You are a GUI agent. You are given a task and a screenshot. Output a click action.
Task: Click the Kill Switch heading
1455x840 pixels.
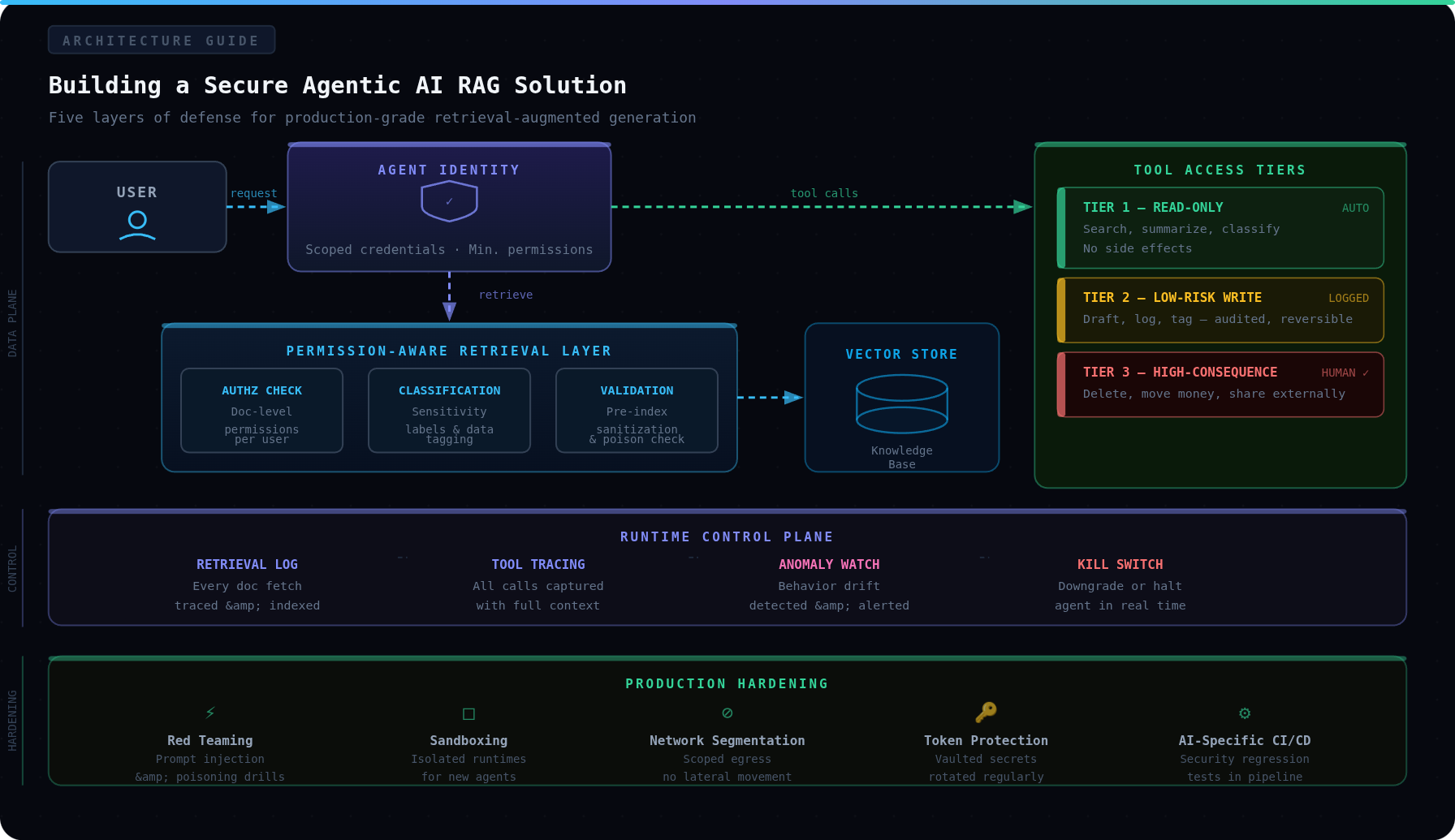tap(1120, 565)
